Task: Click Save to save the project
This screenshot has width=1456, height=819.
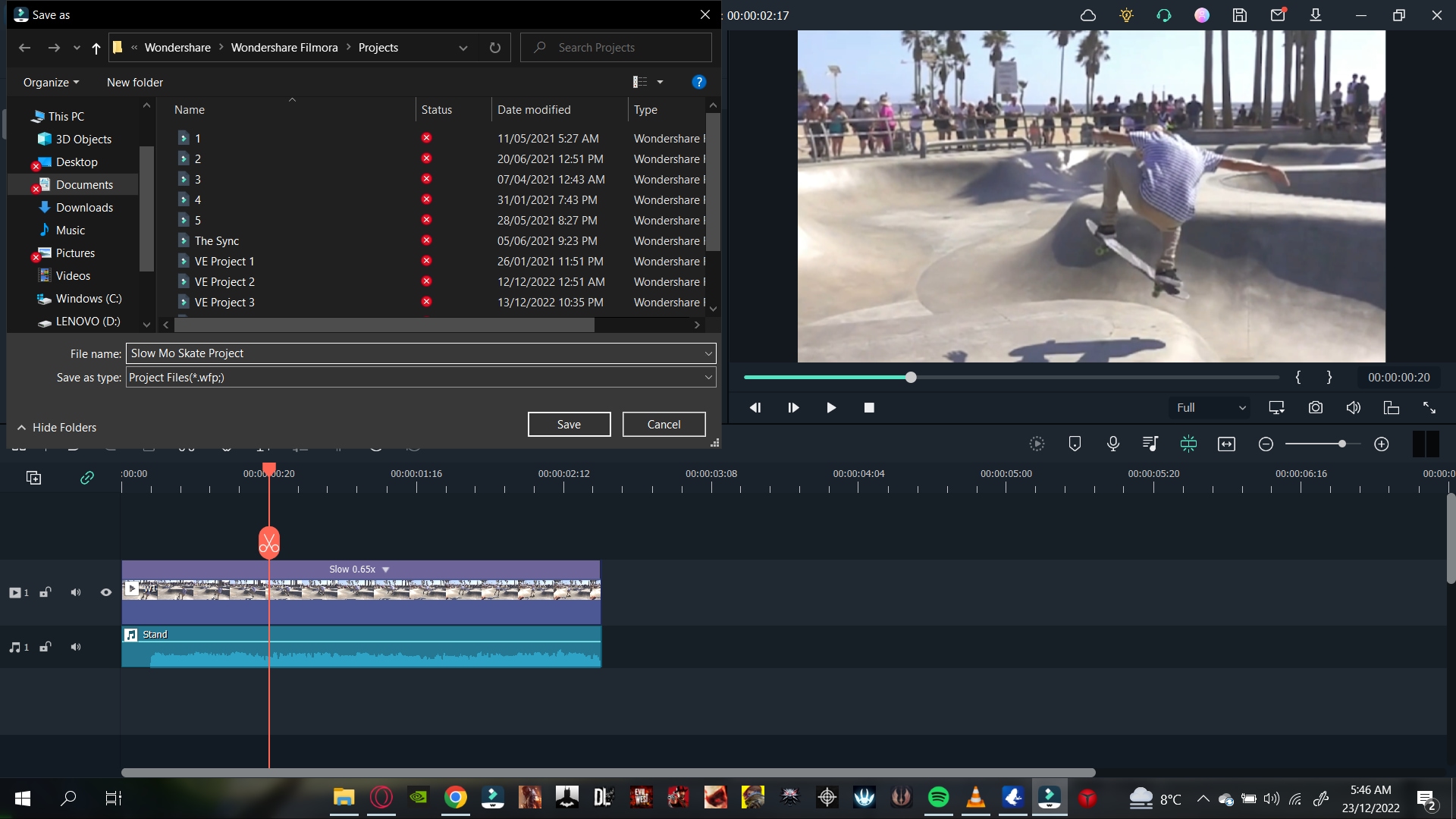Action: click(569, 424)
